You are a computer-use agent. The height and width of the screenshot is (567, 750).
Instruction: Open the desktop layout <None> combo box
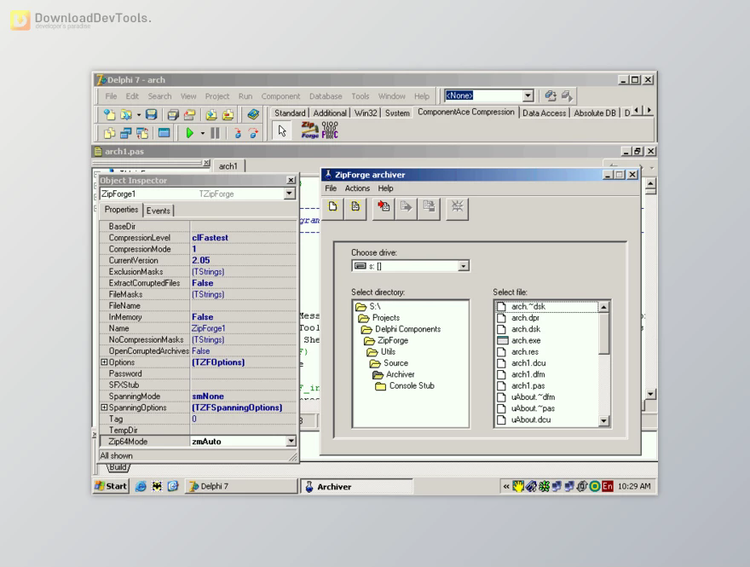click(528, 96)
